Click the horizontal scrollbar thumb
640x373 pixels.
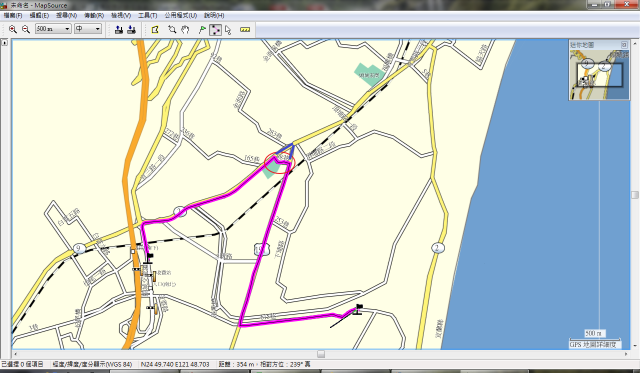(321, 354)
